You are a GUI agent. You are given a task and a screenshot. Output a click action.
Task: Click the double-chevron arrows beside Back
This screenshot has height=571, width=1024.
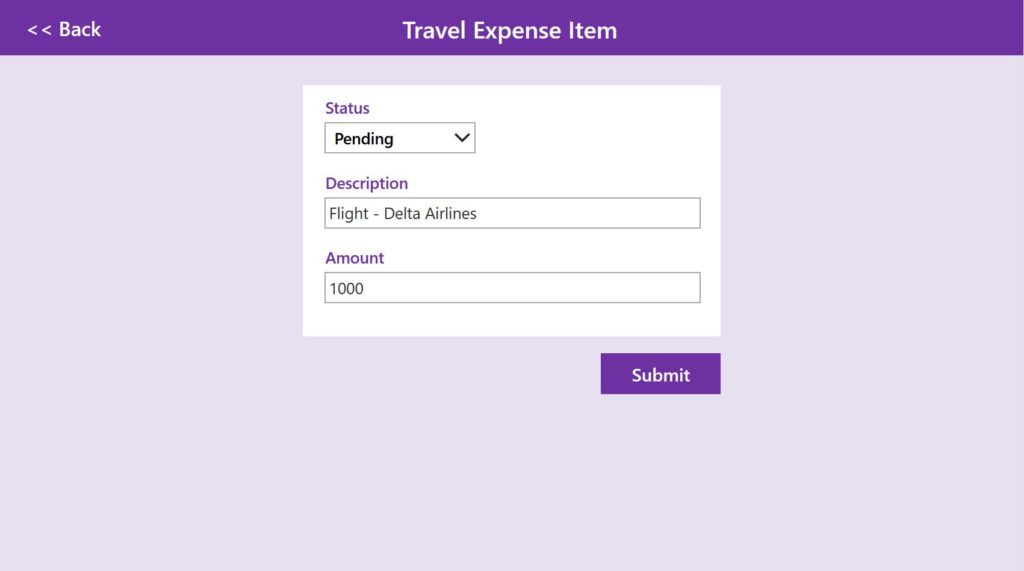[x=39, y=30]
